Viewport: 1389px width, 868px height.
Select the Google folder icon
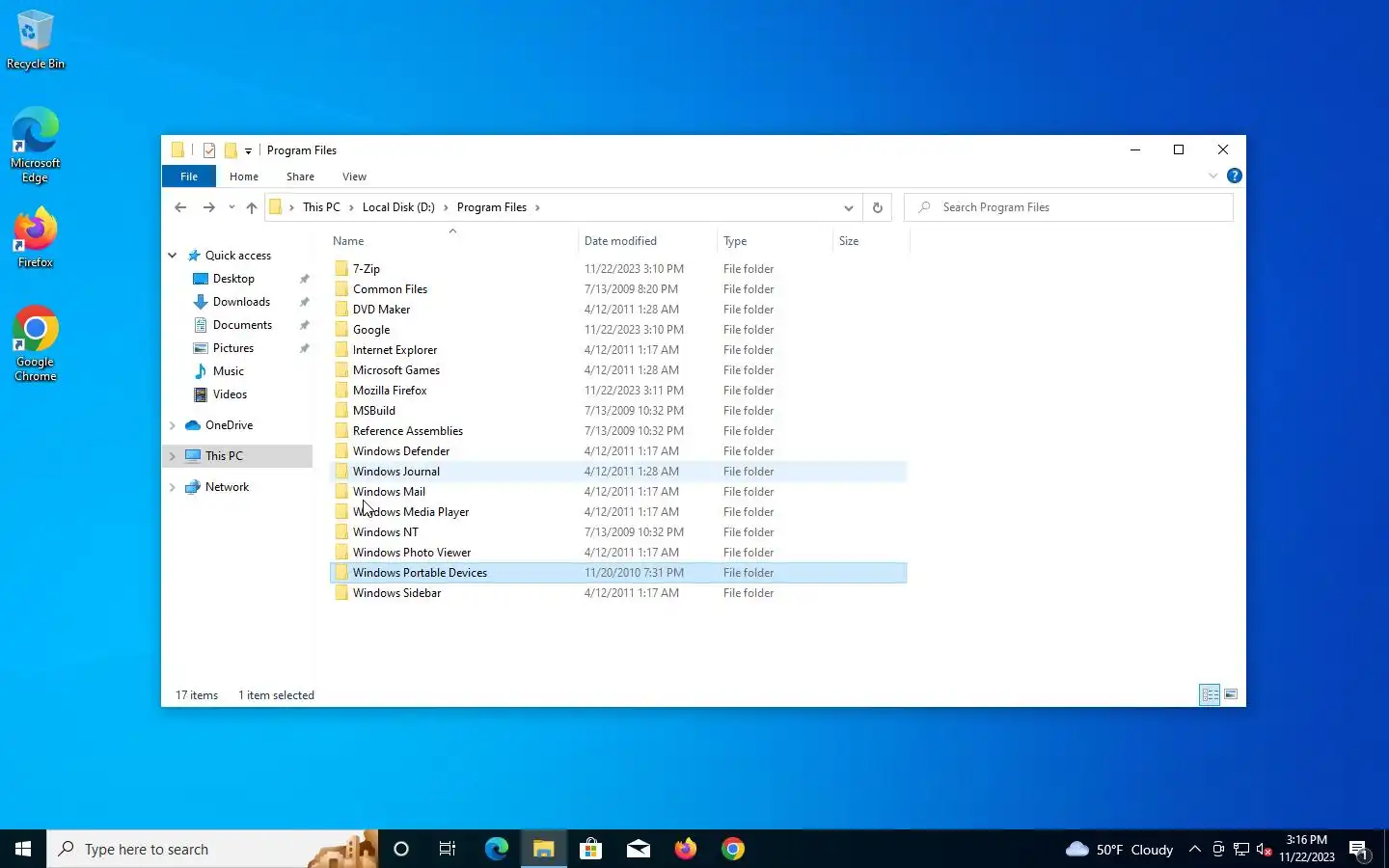tap(341, 330)
